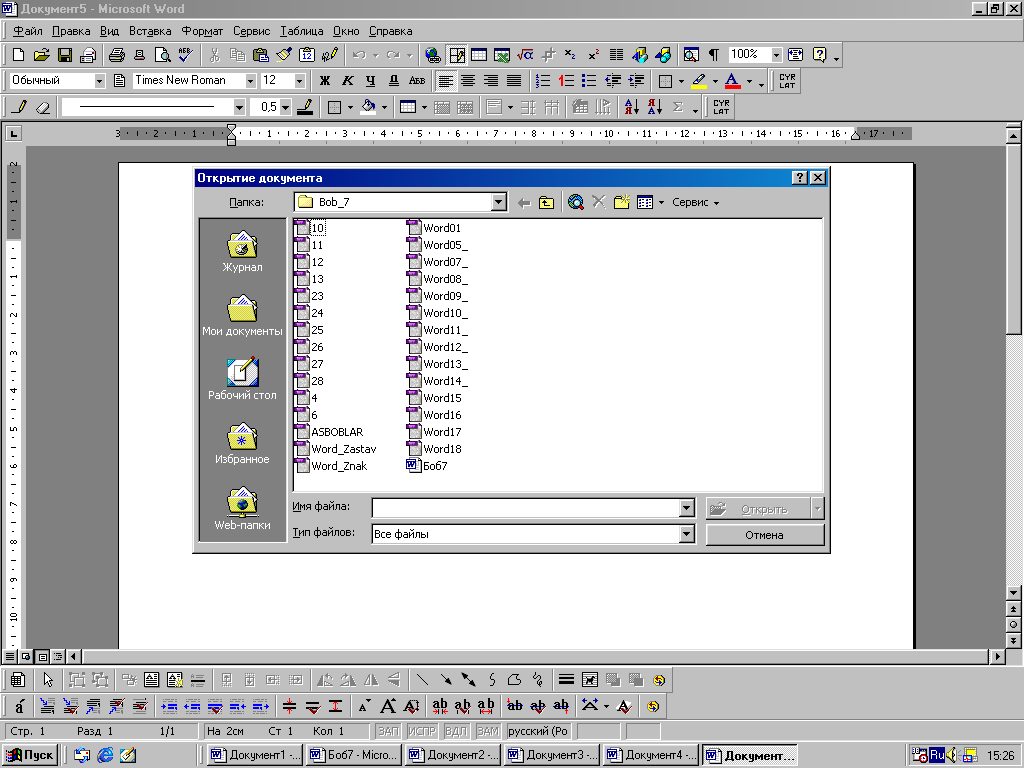Open the Web-папки location

point(242,508)
